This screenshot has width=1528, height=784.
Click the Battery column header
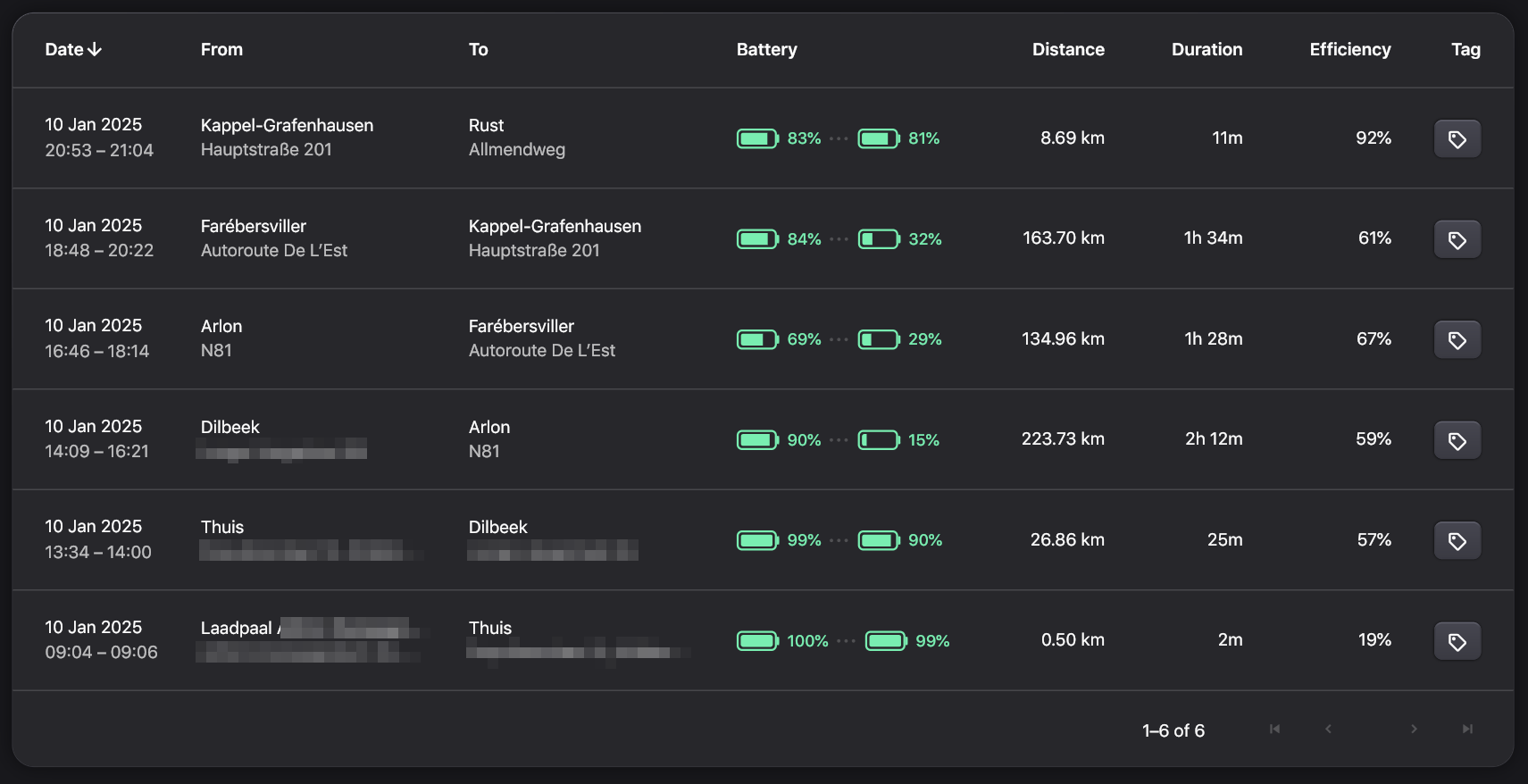[766, 50]
